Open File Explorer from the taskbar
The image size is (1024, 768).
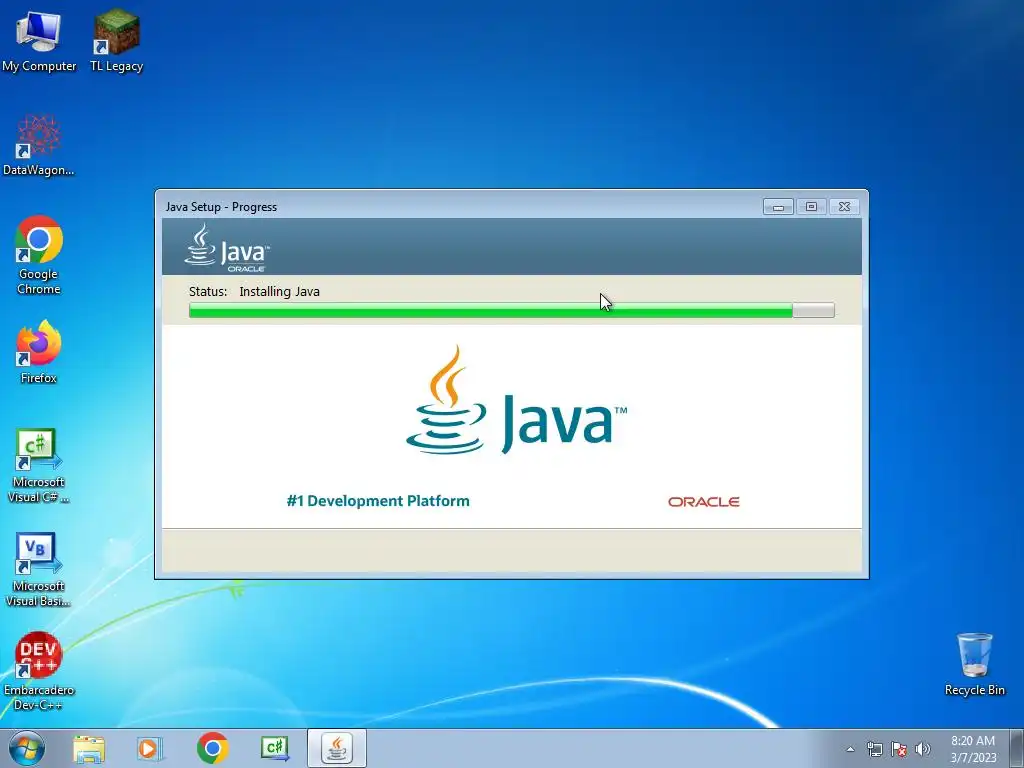[89, 748]
